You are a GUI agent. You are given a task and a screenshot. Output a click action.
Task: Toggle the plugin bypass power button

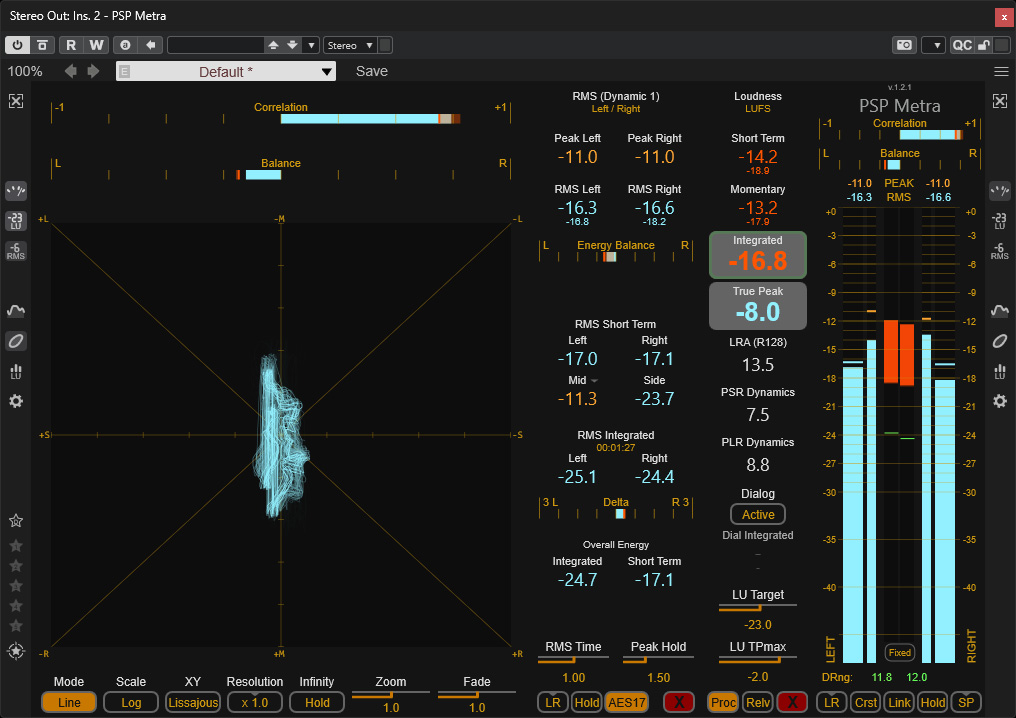click(x=17, y=45)
